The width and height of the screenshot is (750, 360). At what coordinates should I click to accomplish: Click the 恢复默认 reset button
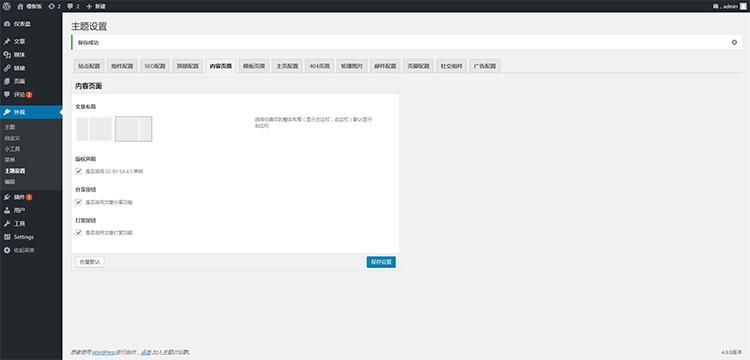coord(90,262)
